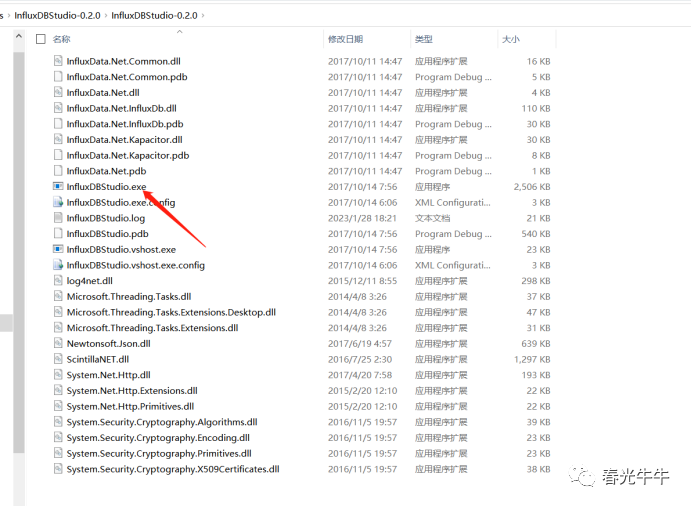
Task: Select the file name InfluxDBStudio.exe
Action: point(106,187)
